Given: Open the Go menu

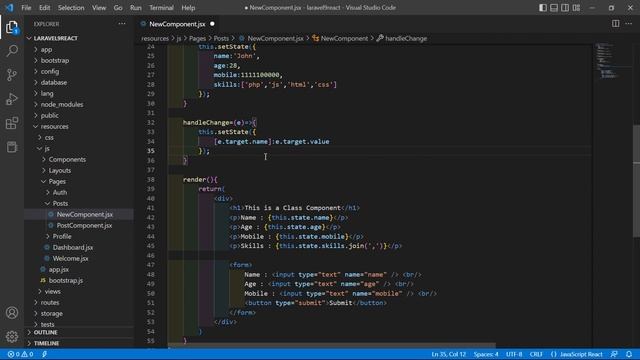Looking at the screenshot, I should (x=118, y=8).
